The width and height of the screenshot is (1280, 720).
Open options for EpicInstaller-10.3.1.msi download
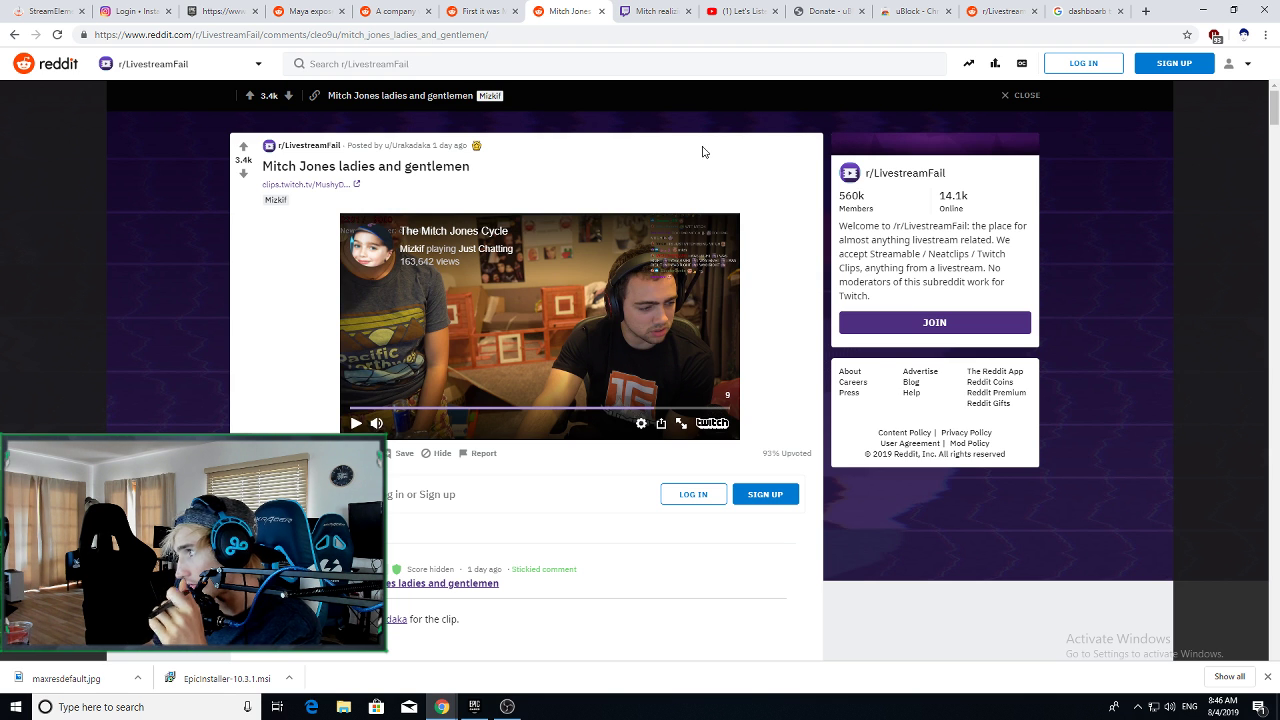coord(289,678)
